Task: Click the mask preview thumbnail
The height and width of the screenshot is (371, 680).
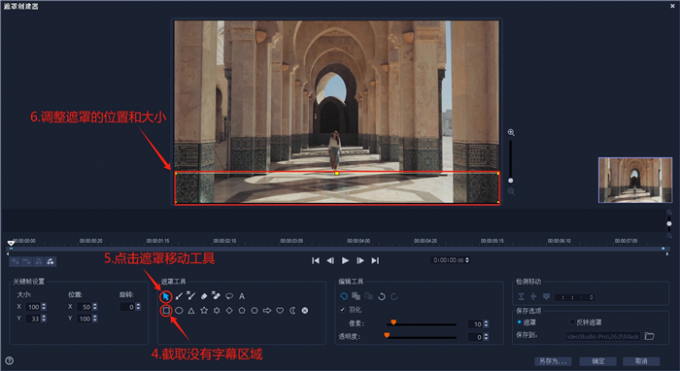Action: [x=635, y=180]
